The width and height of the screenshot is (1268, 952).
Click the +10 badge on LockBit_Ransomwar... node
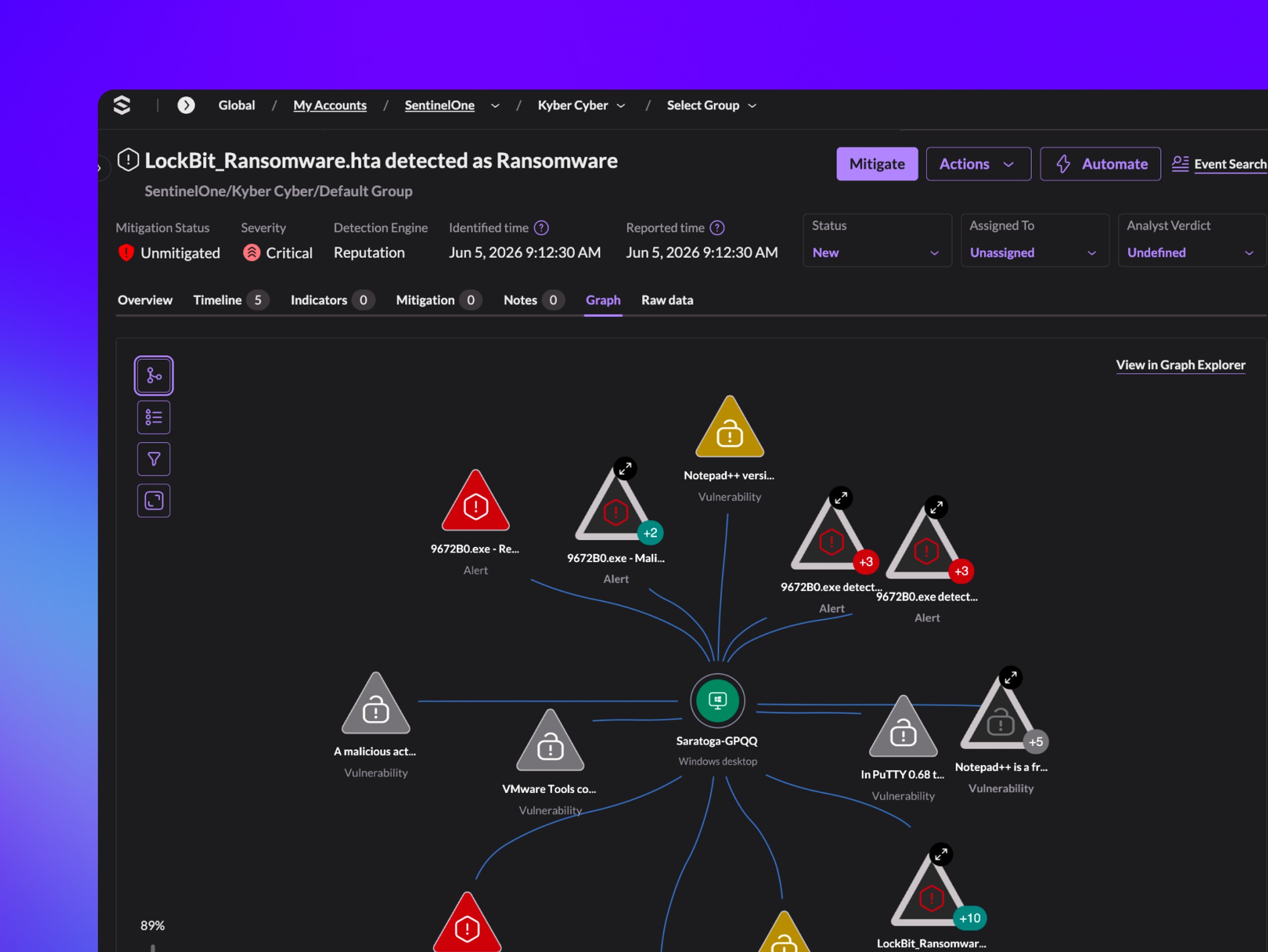coord(970,918)
